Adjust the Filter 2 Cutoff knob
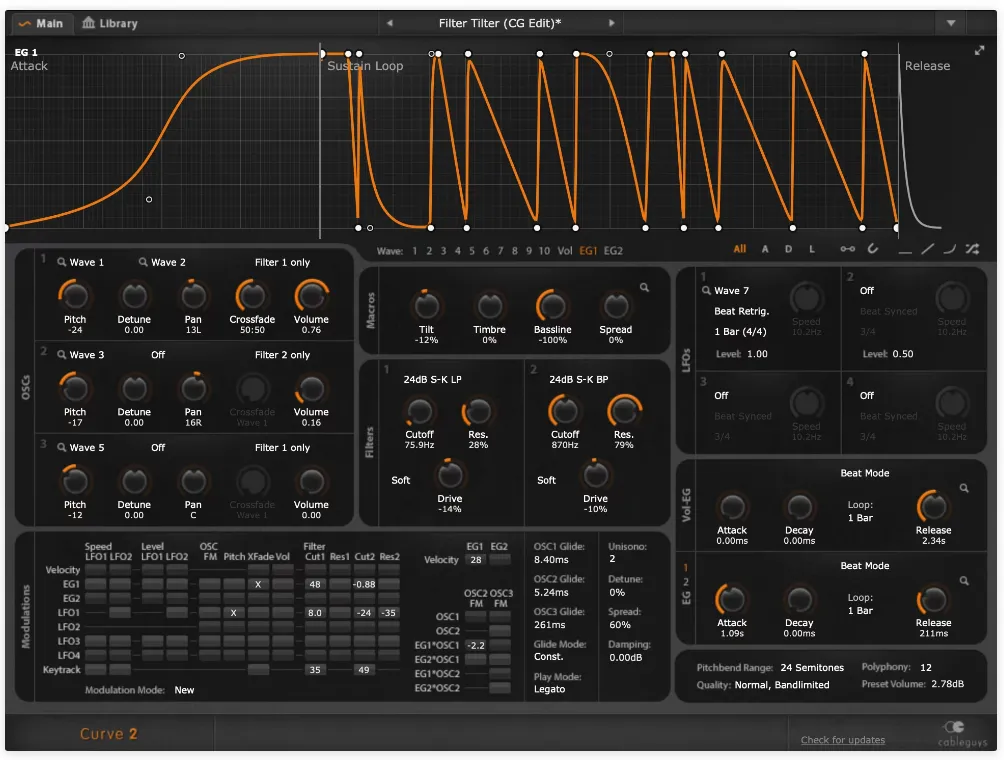The image size is (1004, 760). [564, 410]
